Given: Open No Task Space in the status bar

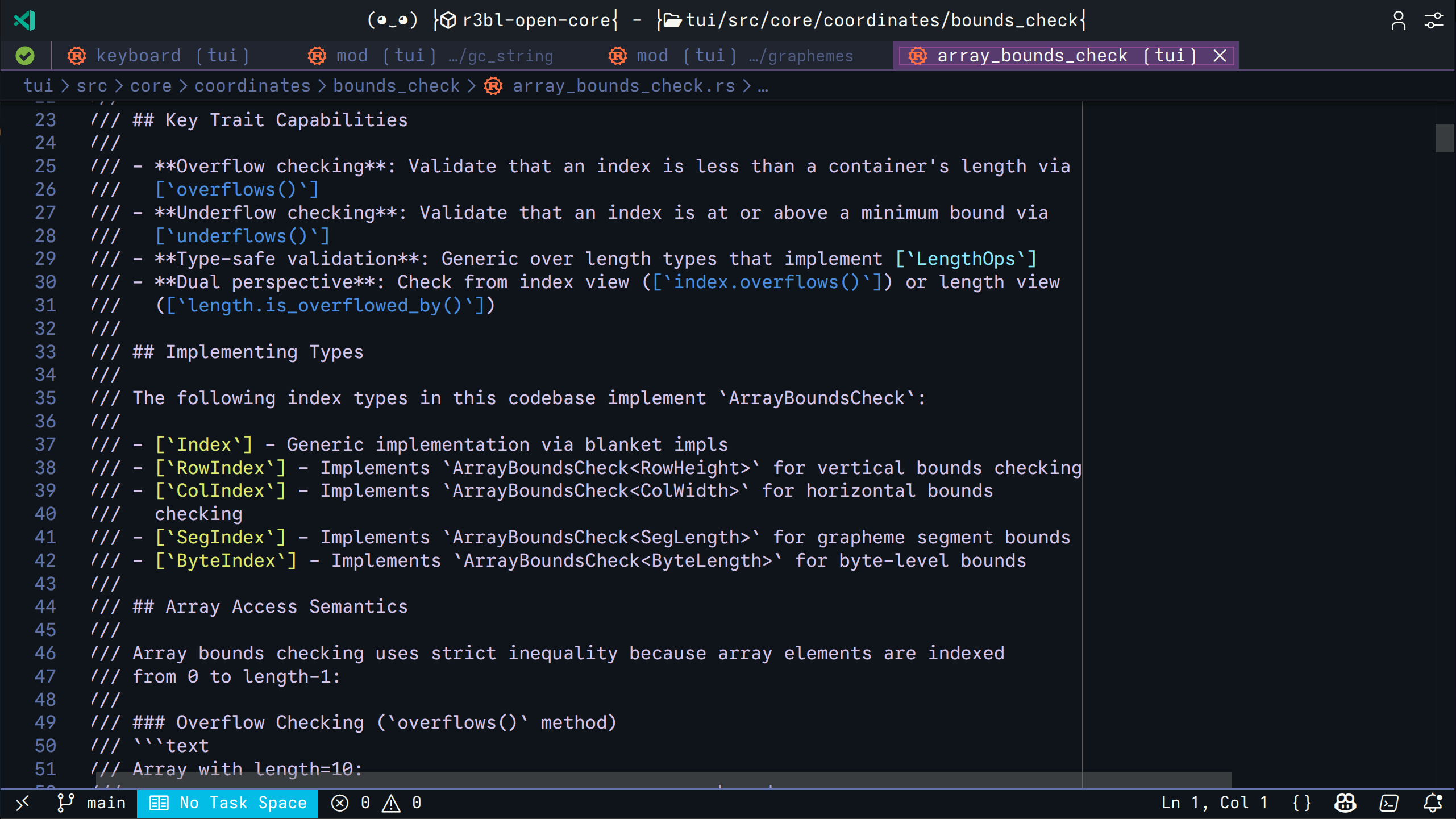Looking at the screenshot, I should click(x=227, y=803).
